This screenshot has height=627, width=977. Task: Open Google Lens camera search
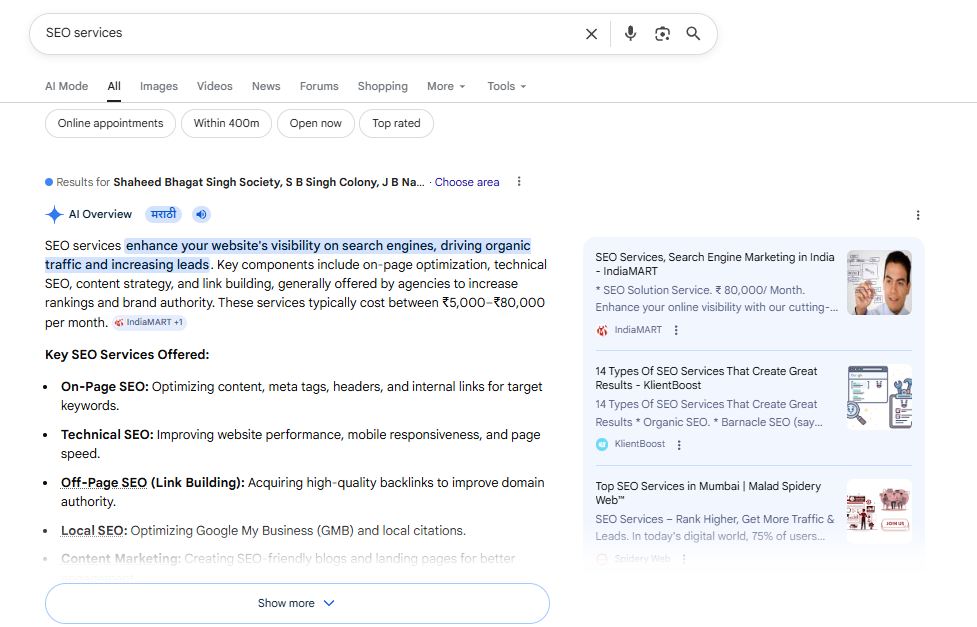pyautogui.click(x=662, y=33)
